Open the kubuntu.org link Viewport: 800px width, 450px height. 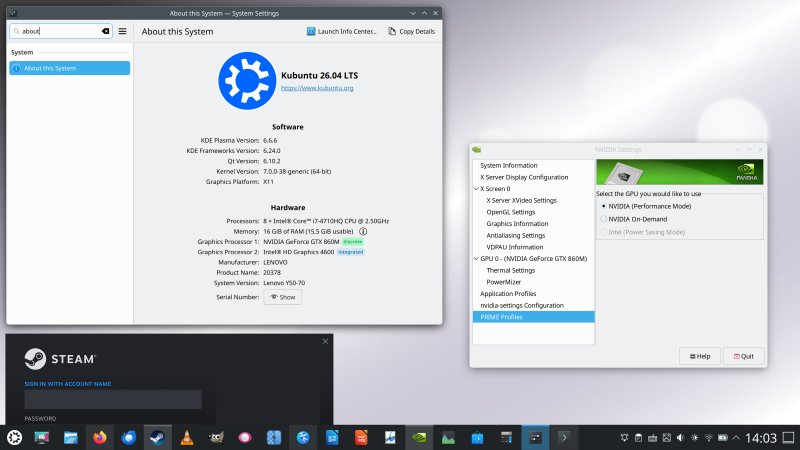[x=317, y=88]
